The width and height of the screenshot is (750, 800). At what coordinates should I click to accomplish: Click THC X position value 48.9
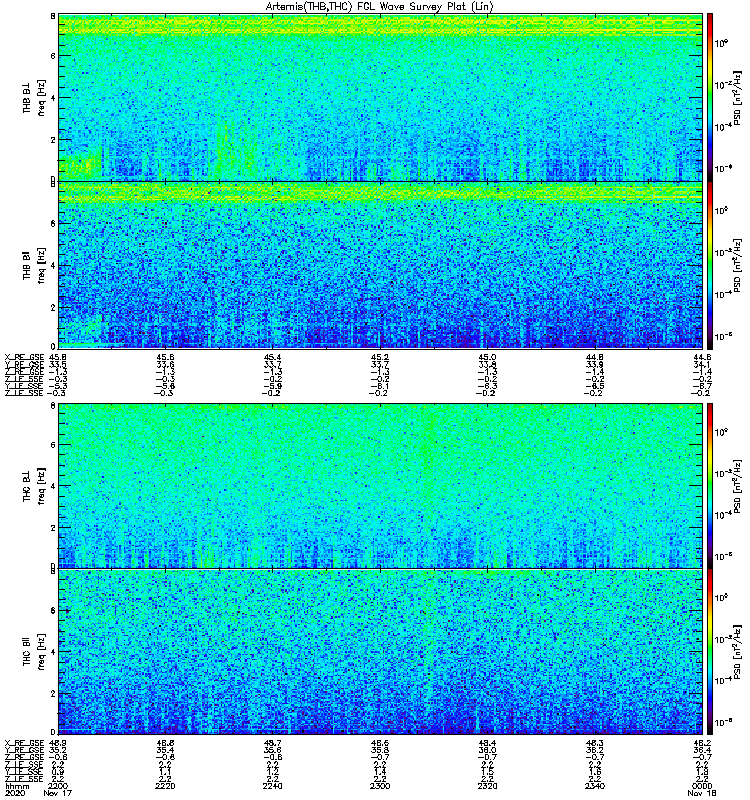[x=57, y=743]
